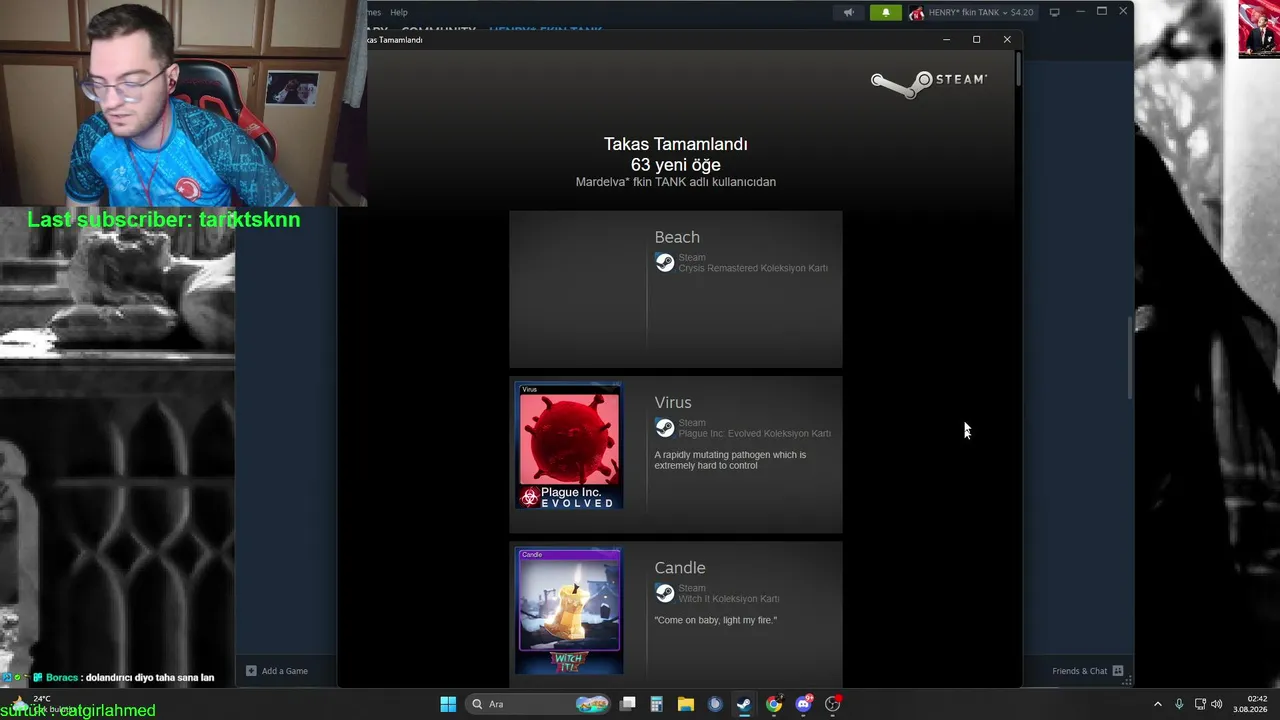Select the Virus card title

point(673,402)
